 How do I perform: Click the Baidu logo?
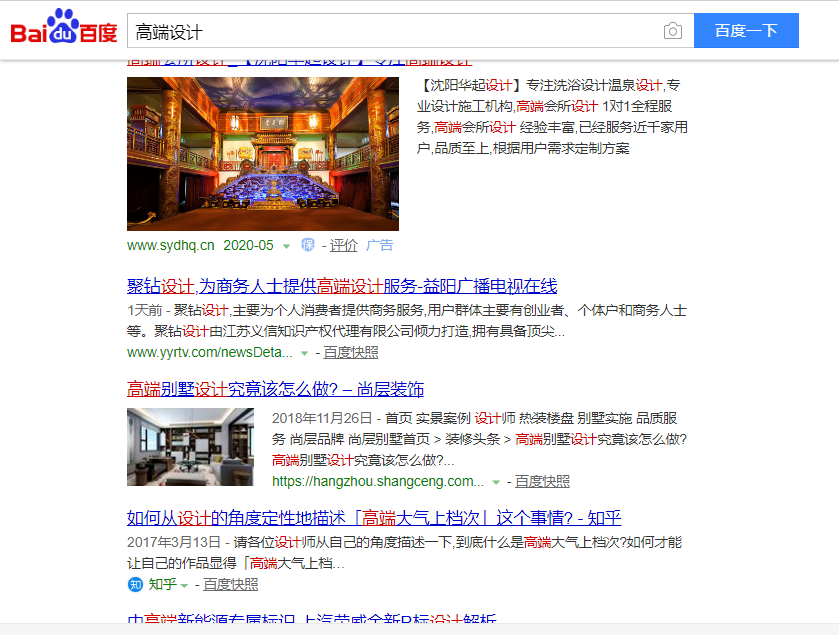64,26
